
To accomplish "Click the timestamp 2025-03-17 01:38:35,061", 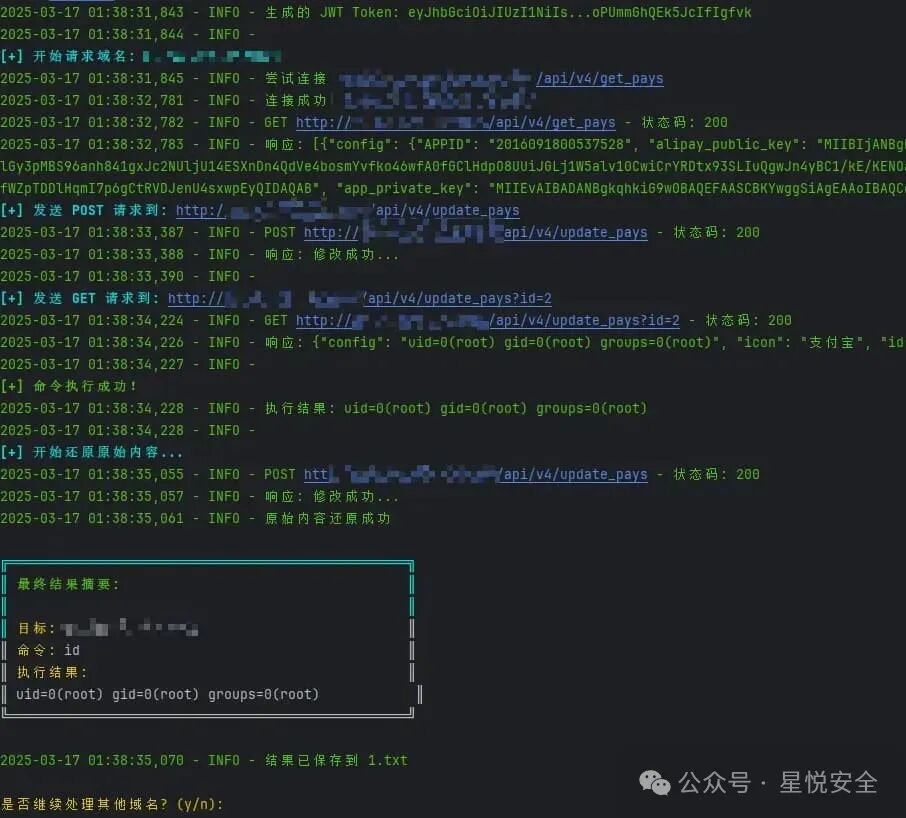I will tap(92, 519).
